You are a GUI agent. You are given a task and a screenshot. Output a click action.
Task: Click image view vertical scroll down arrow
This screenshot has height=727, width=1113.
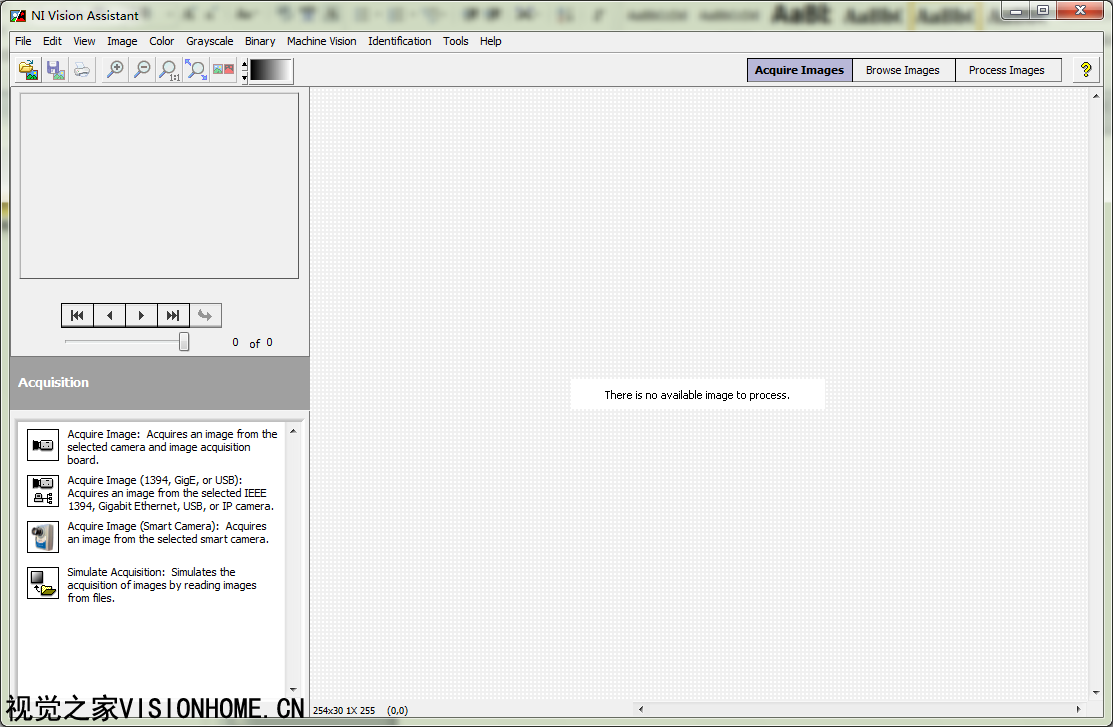[x=1096, y=692]
